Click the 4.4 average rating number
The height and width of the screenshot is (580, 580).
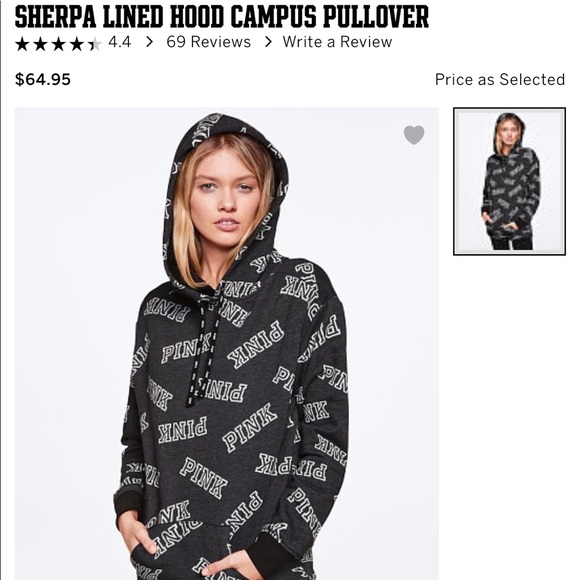point(119,42)
